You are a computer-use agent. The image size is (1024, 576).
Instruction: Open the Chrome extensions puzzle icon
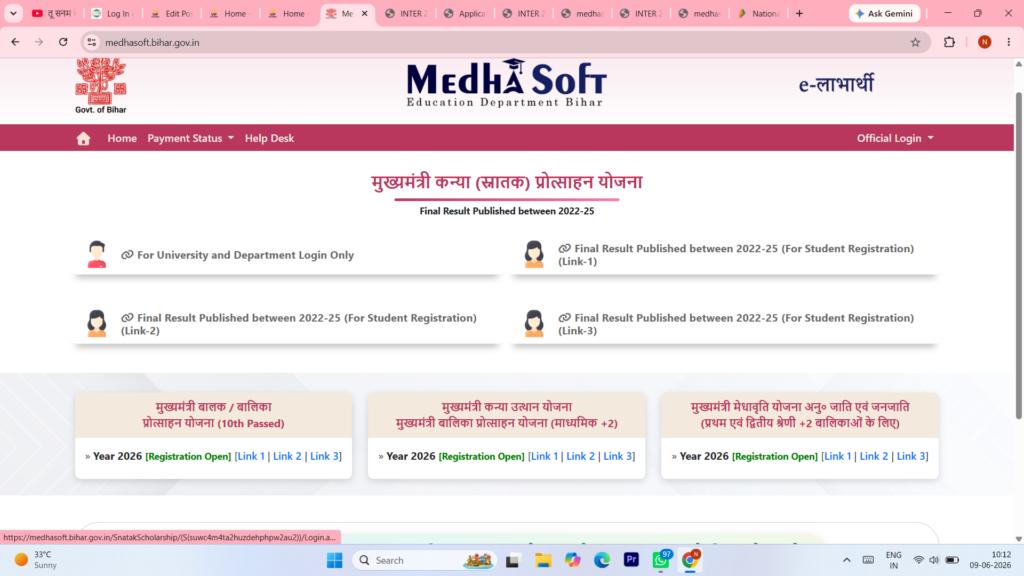(949, 42)
